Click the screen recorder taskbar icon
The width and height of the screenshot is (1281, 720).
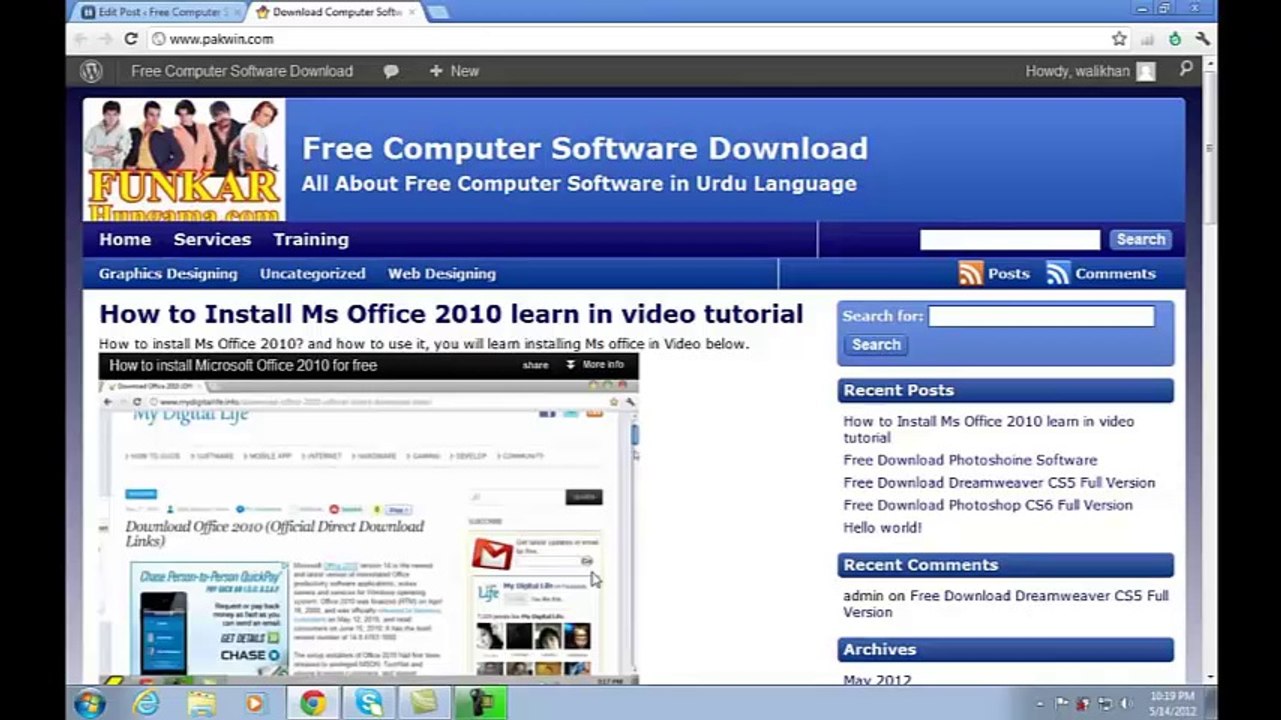coord(481,703)
